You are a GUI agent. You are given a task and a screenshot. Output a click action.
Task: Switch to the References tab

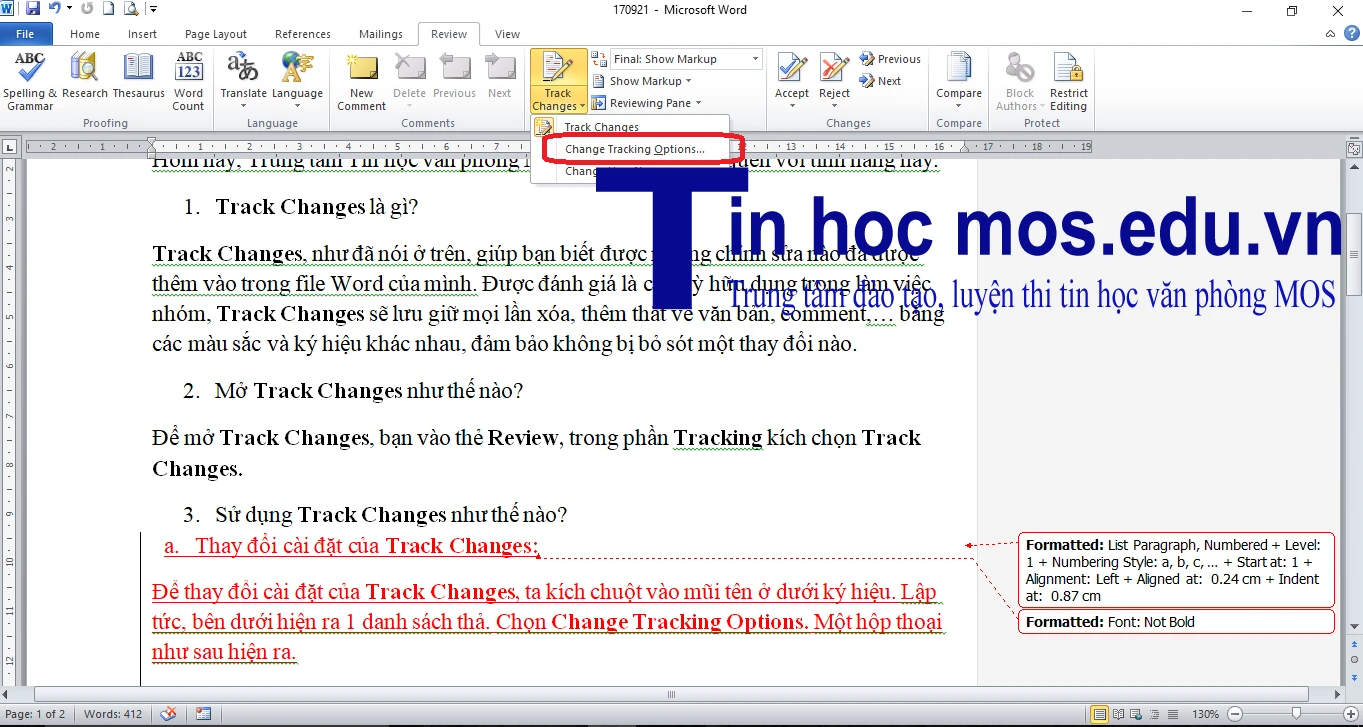(x=303, y=34)
